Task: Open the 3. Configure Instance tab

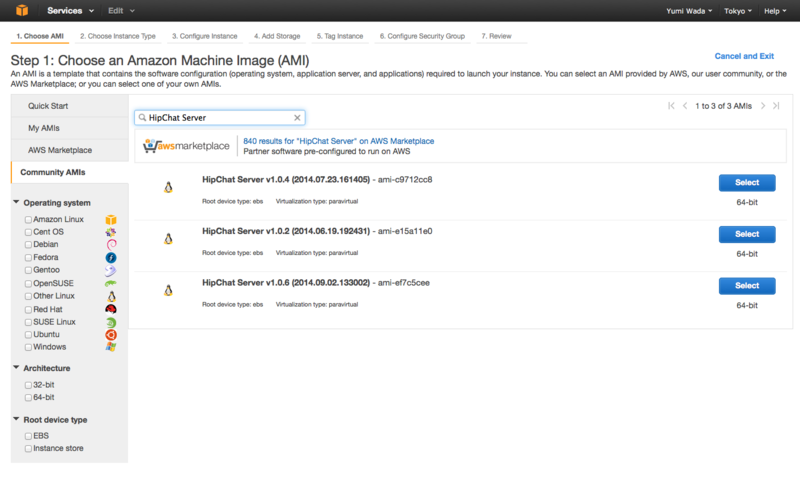Action: (x=205, y=36)
